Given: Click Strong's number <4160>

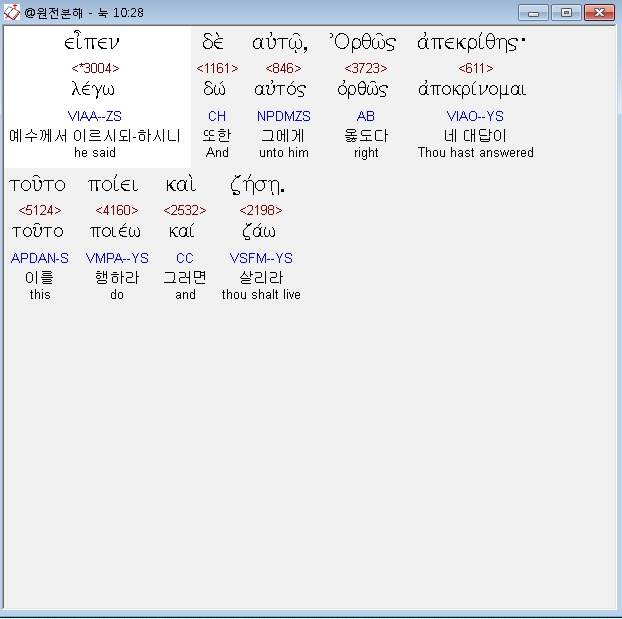Looking at the screenshot, I should (x=117, y=210).
